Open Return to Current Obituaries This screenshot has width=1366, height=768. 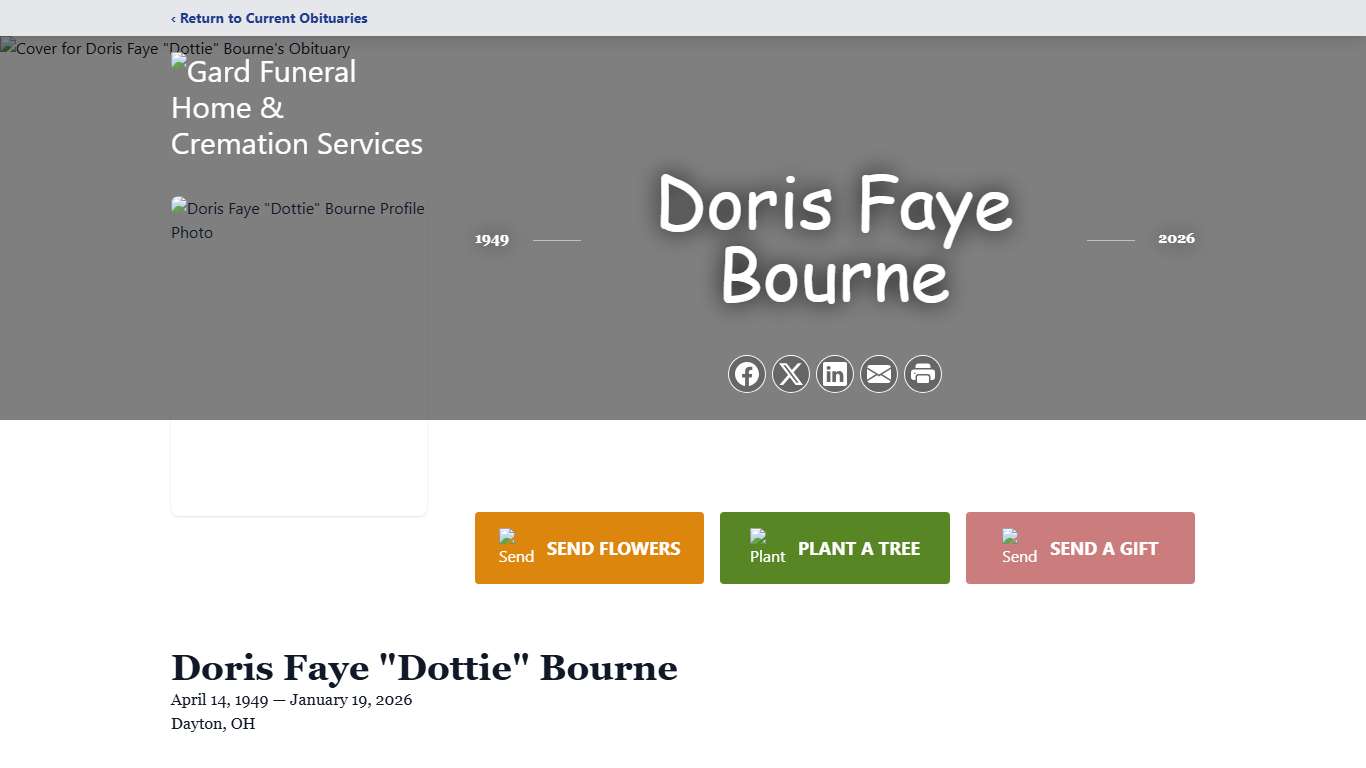[269, 18]
